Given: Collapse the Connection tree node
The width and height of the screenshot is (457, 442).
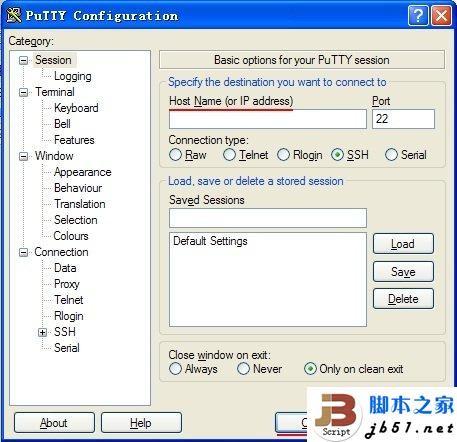Looking at the screenshot, I should pos(23,252).
